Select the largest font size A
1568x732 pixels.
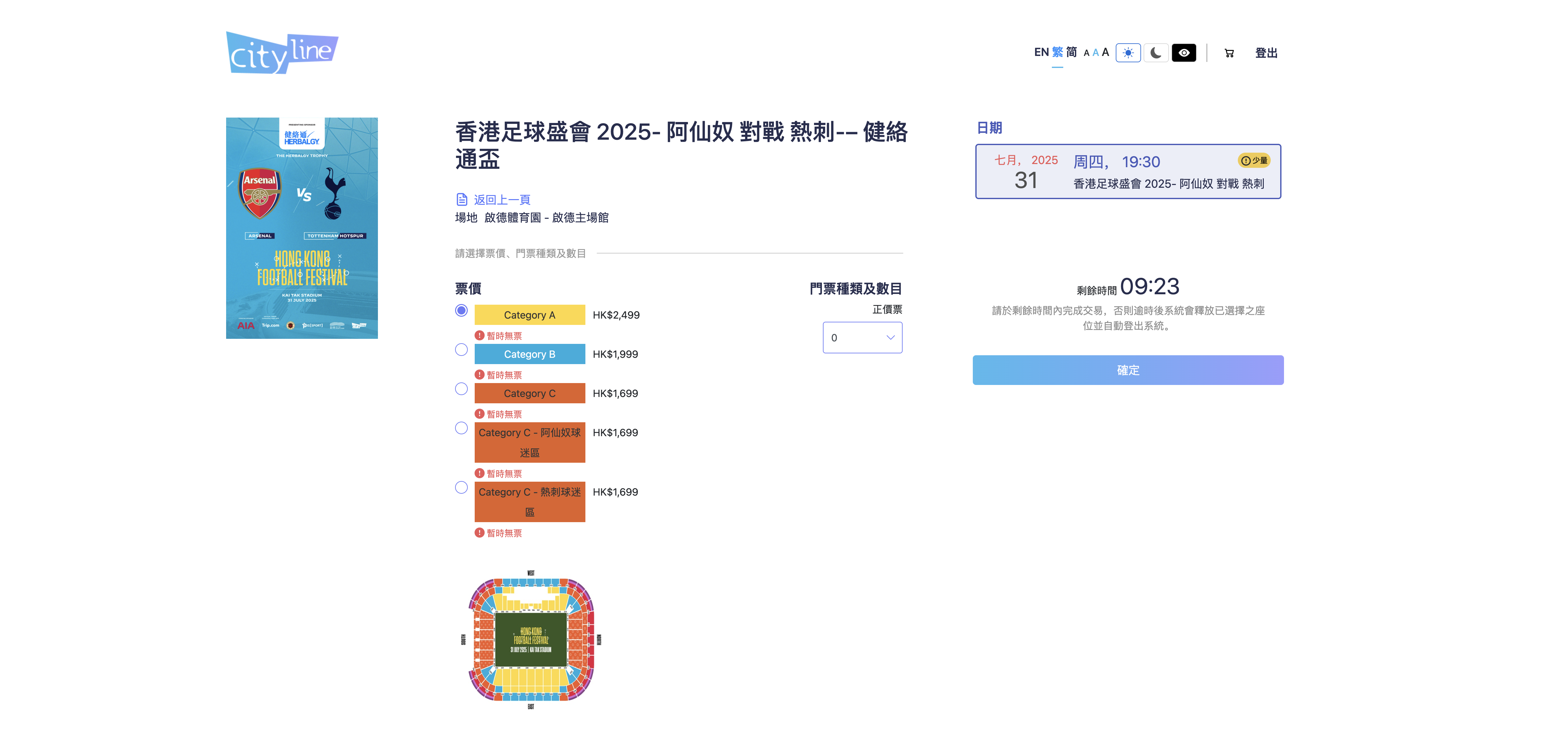tap(1105, 52)
